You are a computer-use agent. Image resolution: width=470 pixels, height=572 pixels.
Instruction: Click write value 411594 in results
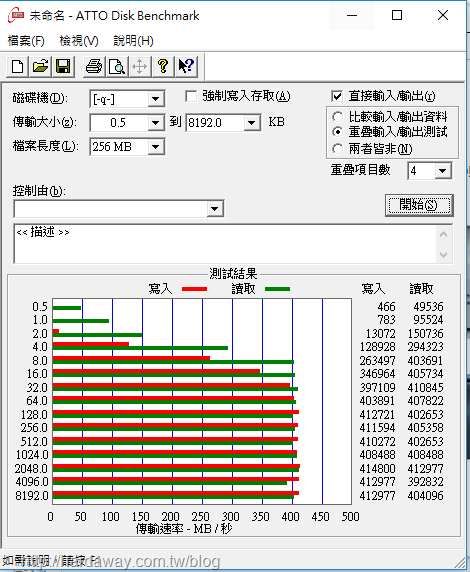(x=377, y=428)
